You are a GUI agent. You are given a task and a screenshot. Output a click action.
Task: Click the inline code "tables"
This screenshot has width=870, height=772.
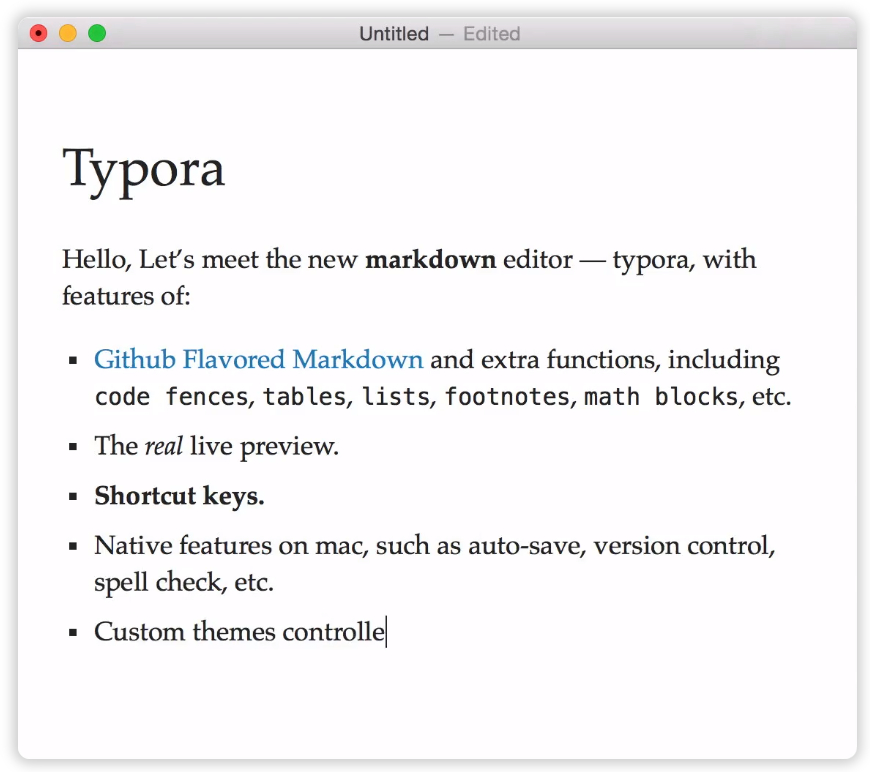coord(304,397)
